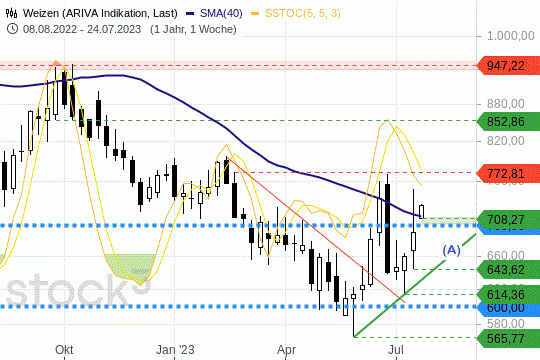The image size is (540, 360).
Task: Click the 'Weizen (ARIVA Indikation, Last)' title
Action: coord(100,13)
